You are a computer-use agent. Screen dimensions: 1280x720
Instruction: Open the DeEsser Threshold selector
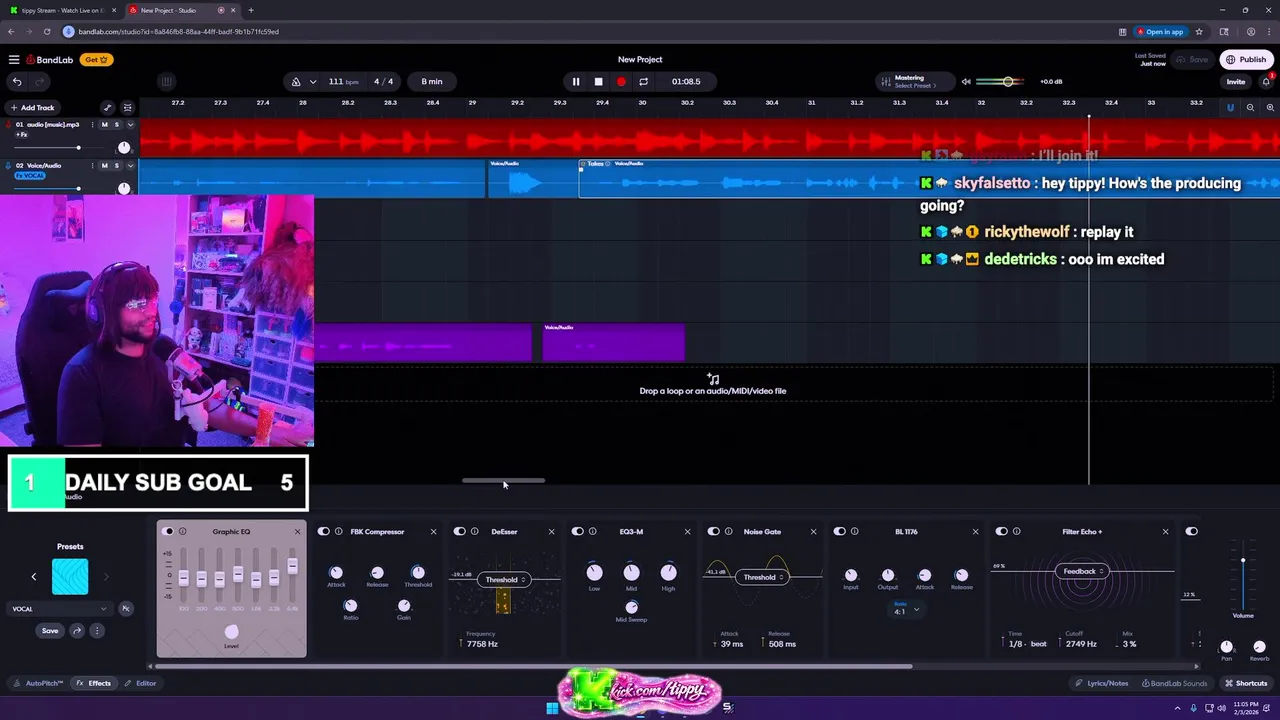pyautogui.click(x=502, y=580)
